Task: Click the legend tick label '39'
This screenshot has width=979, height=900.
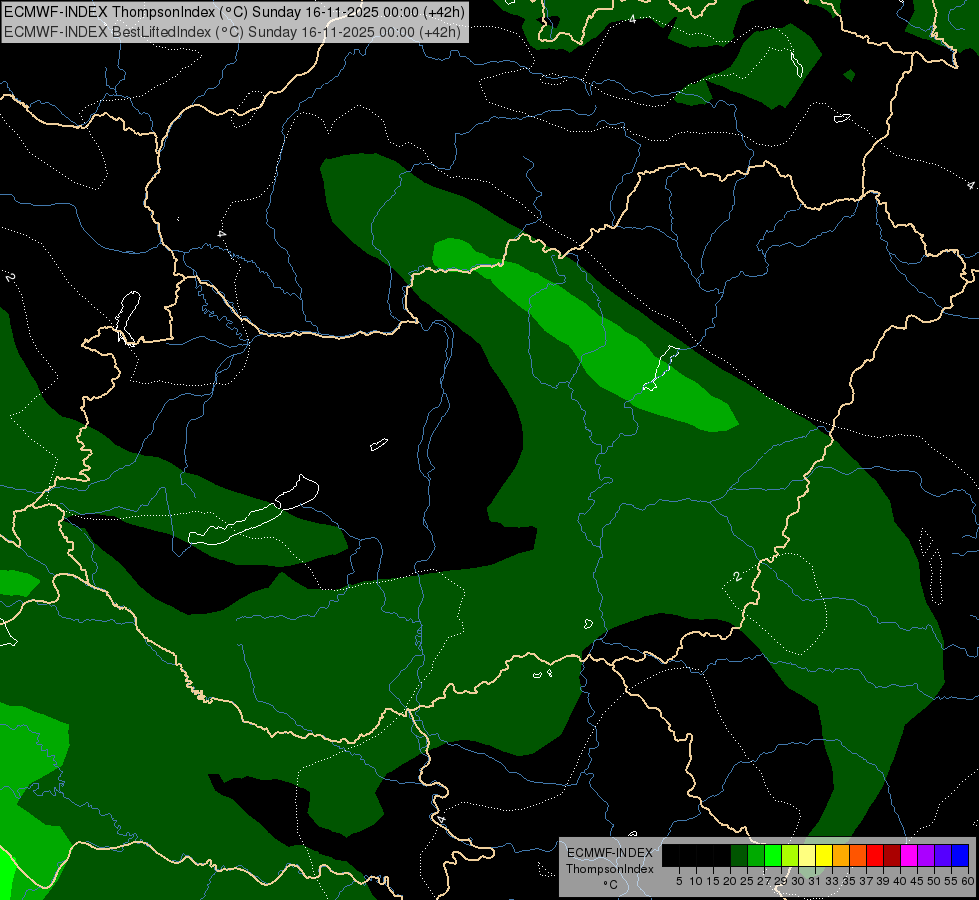Action: [883, 881]
